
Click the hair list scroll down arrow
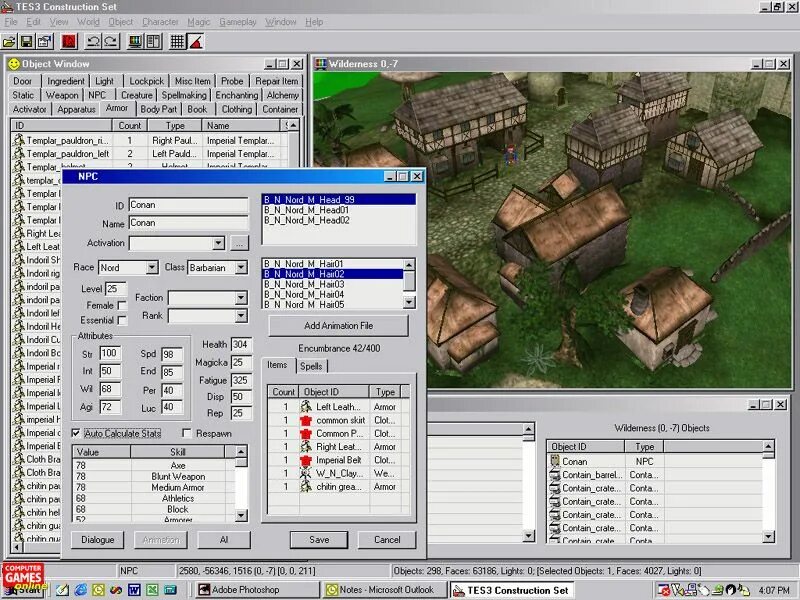(409, 303)
